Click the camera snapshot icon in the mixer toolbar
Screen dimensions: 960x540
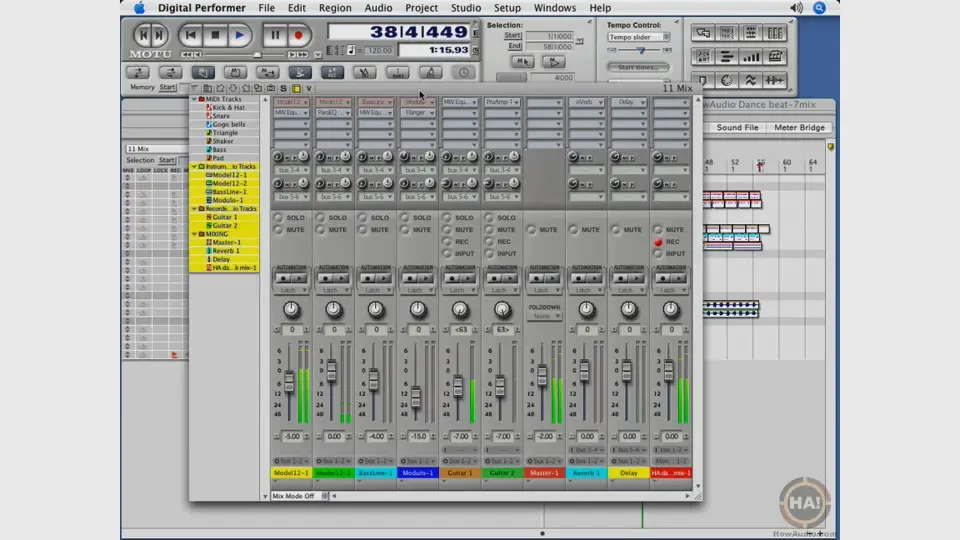(270, 88)
